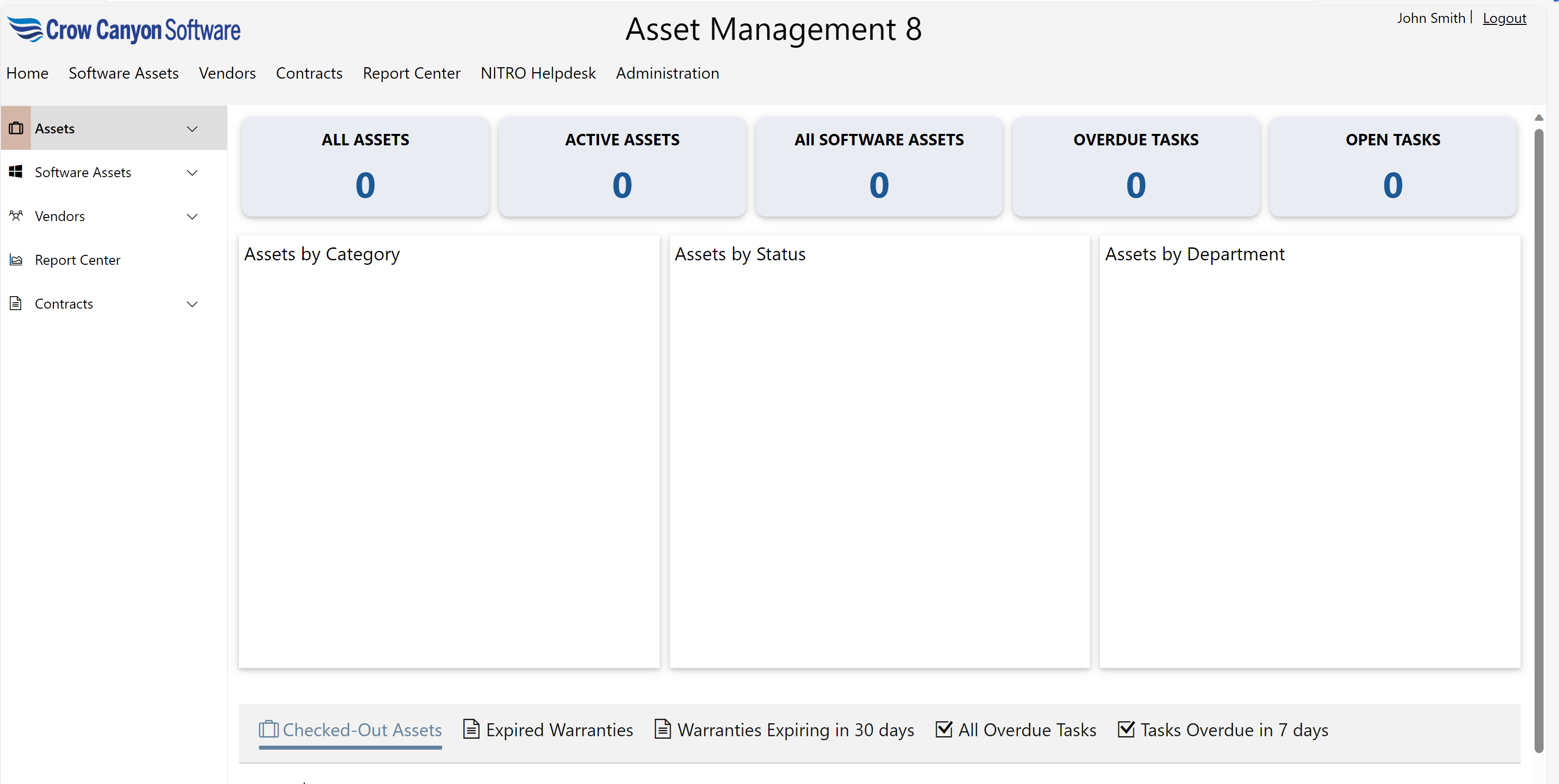The width and height of the screenshot is (1559, 784).
Task: Click the Logout link
Action: point(1504,18)
